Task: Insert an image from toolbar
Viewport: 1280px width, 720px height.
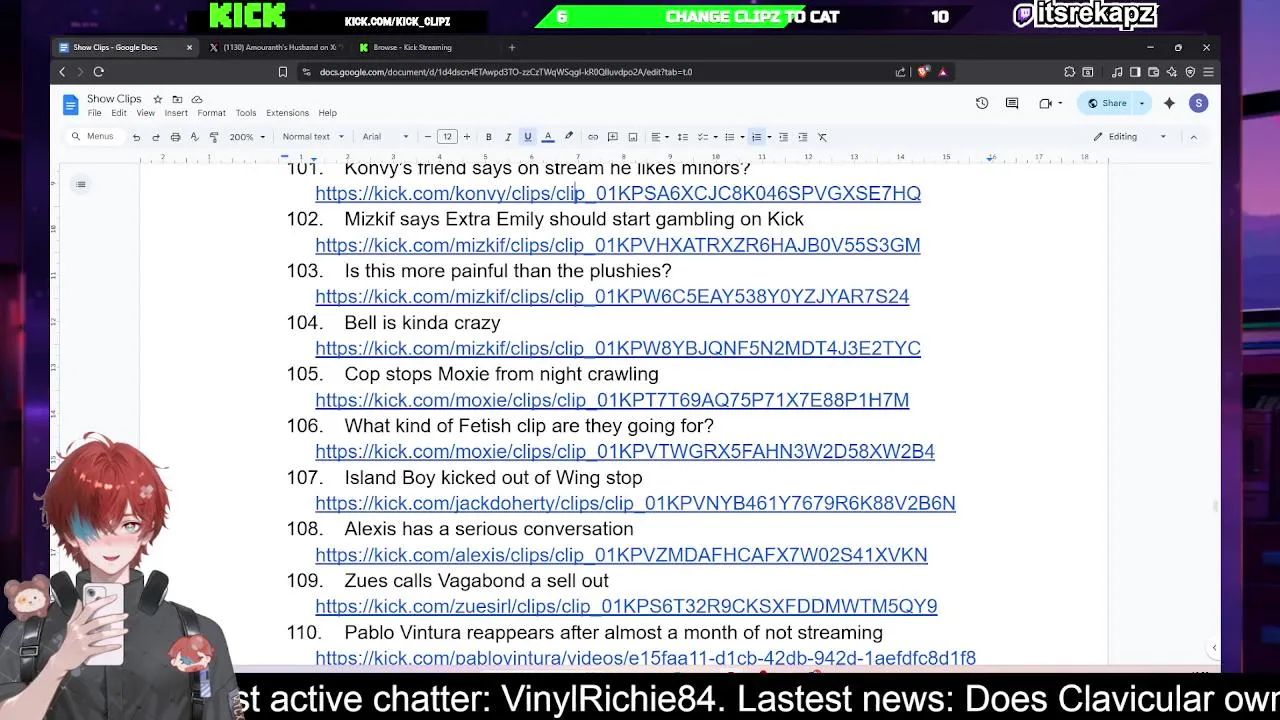Action: (x=632, y=137)
